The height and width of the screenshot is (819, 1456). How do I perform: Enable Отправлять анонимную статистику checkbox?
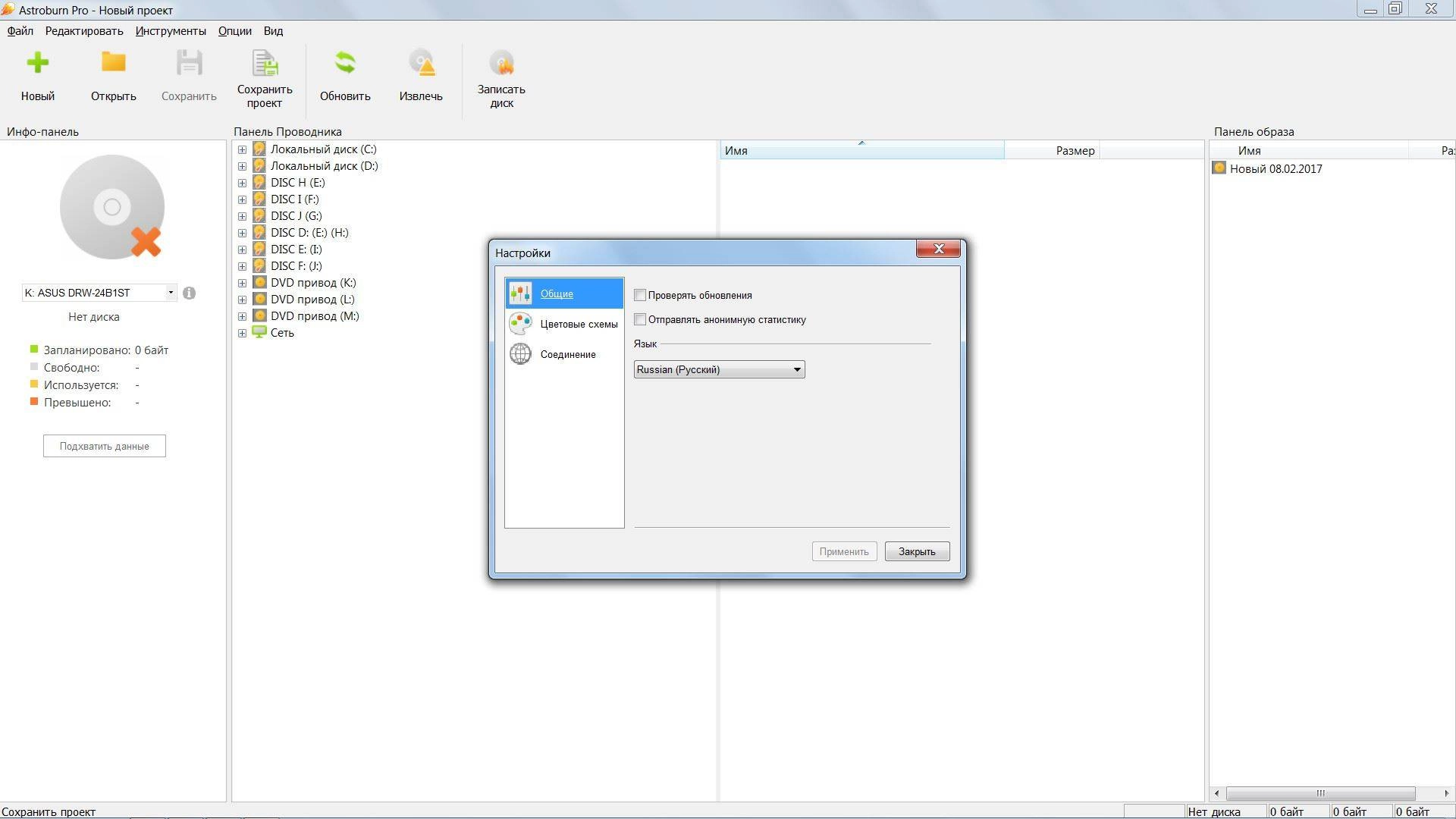click(x=640, y=319)
